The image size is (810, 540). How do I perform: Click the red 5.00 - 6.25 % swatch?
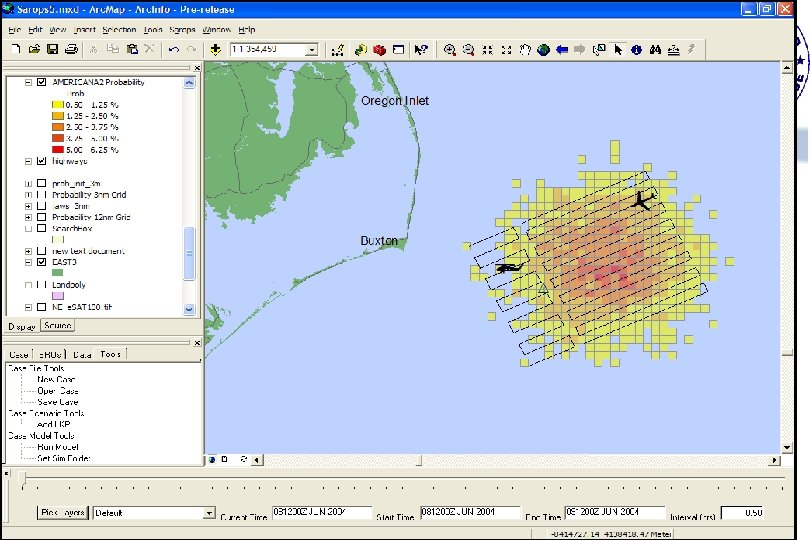[57, 149]
